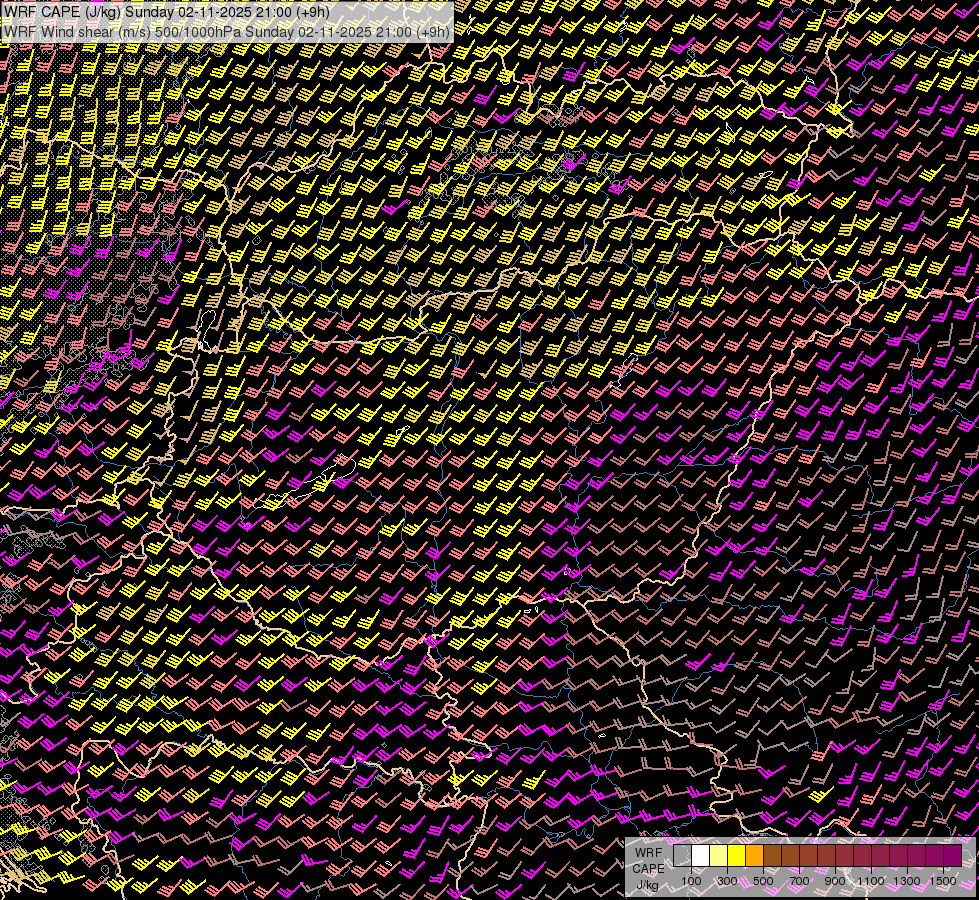Click the 700 label on the legend scale
This screenshot has width=979, height=900.
click(799, 881)
